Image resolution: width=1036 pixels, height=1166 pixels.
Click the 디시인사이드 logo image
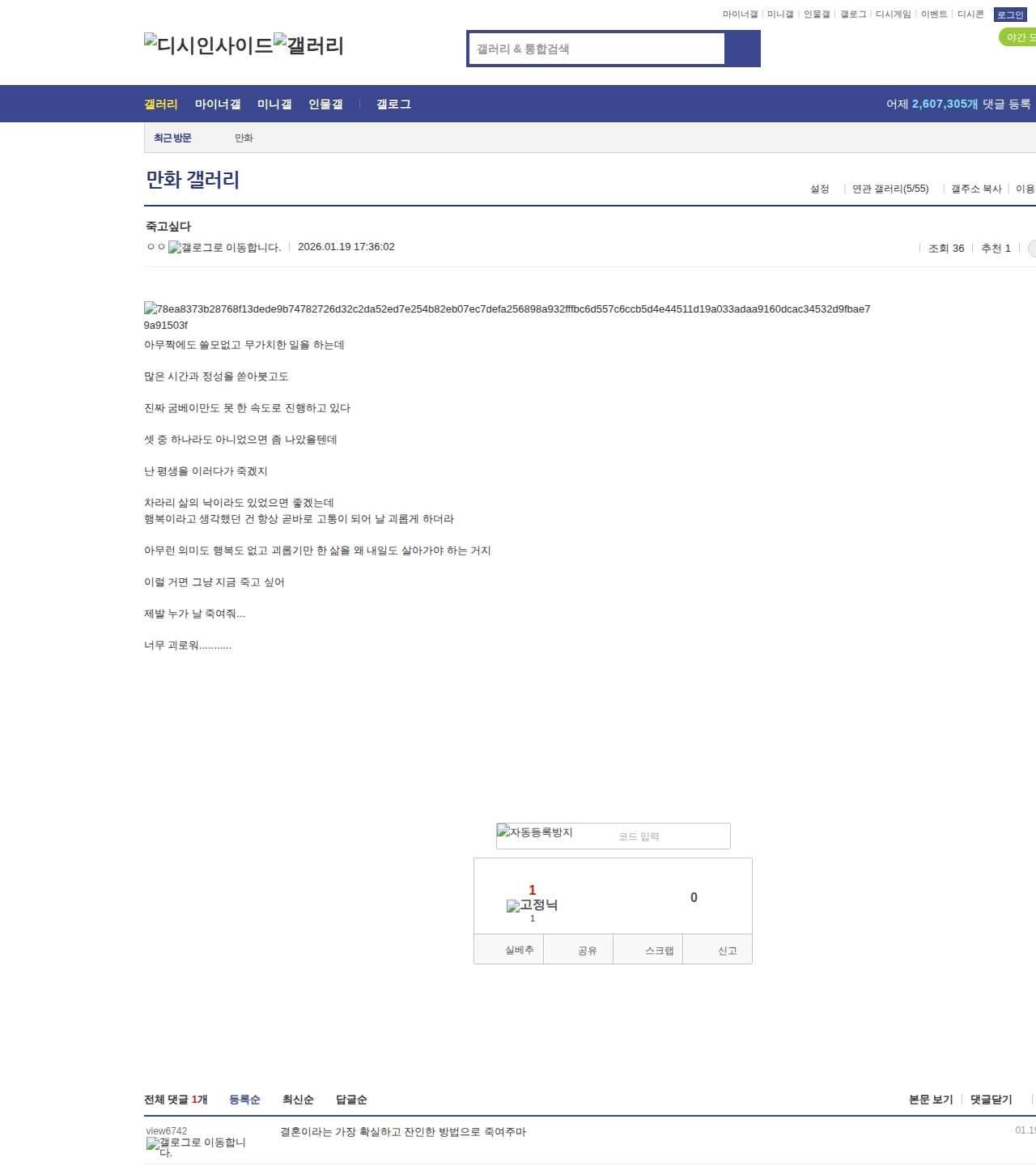pos(209,45)
